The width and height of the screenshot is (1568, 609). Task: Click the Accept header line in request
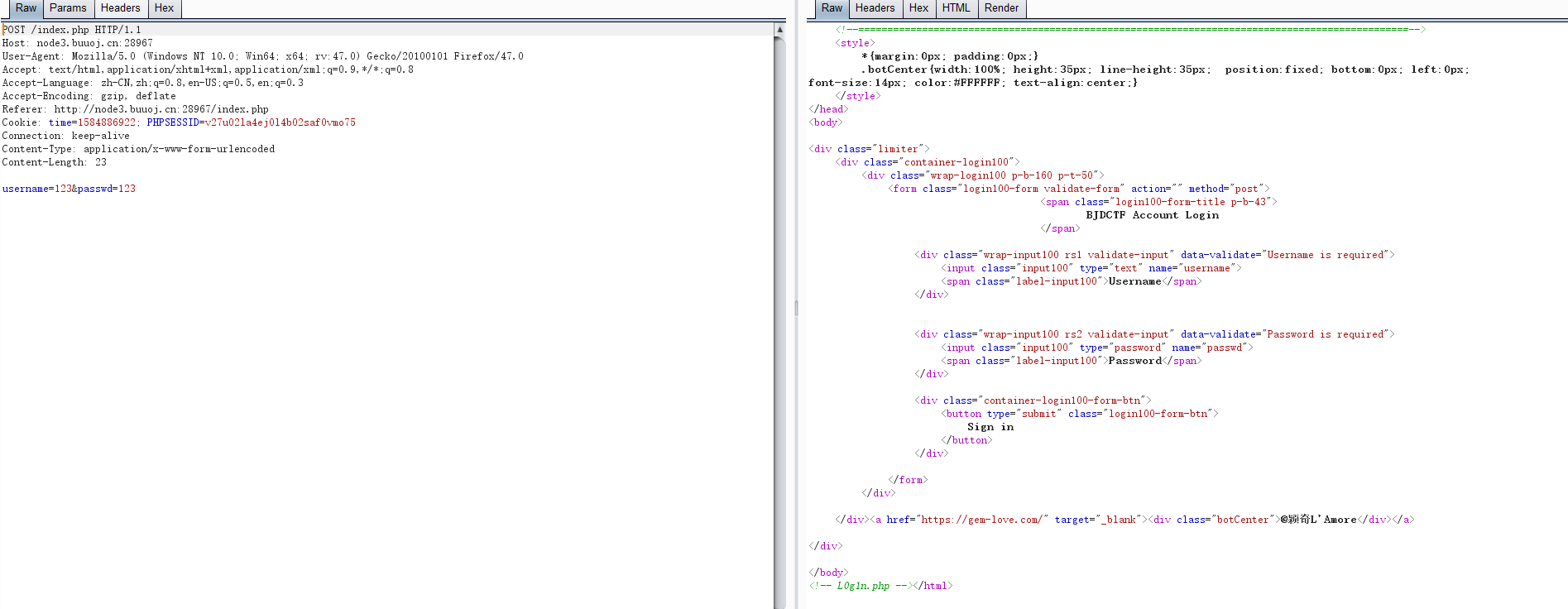208,70
